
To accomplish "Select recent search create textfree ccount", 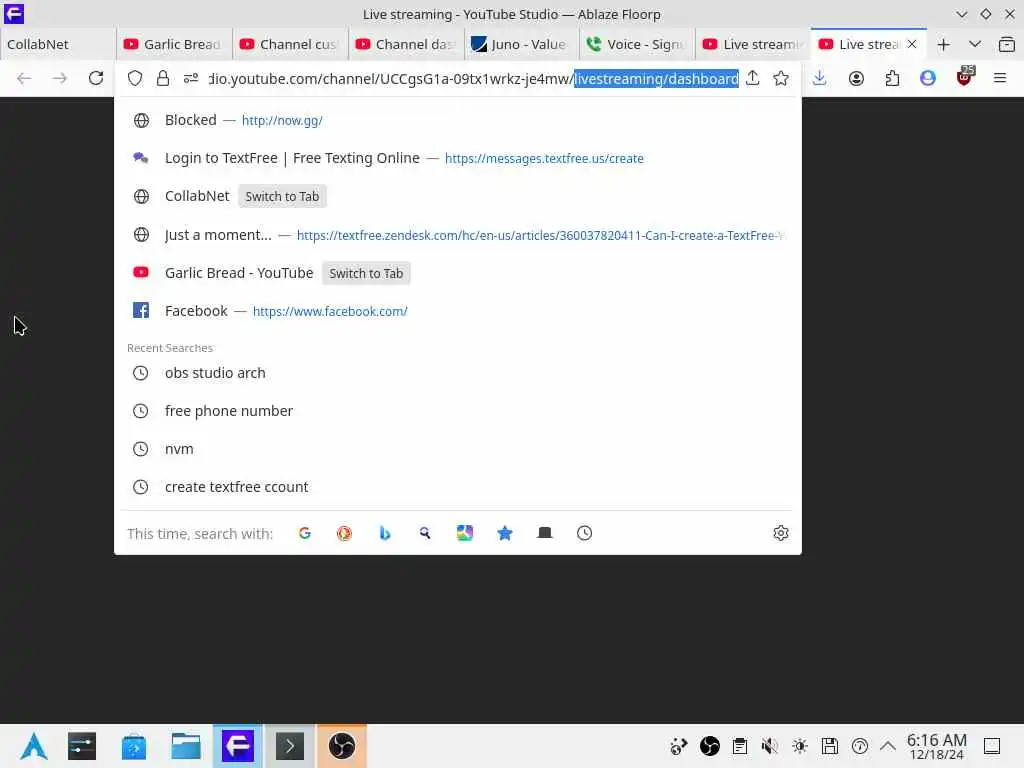I will pos(457,487).
